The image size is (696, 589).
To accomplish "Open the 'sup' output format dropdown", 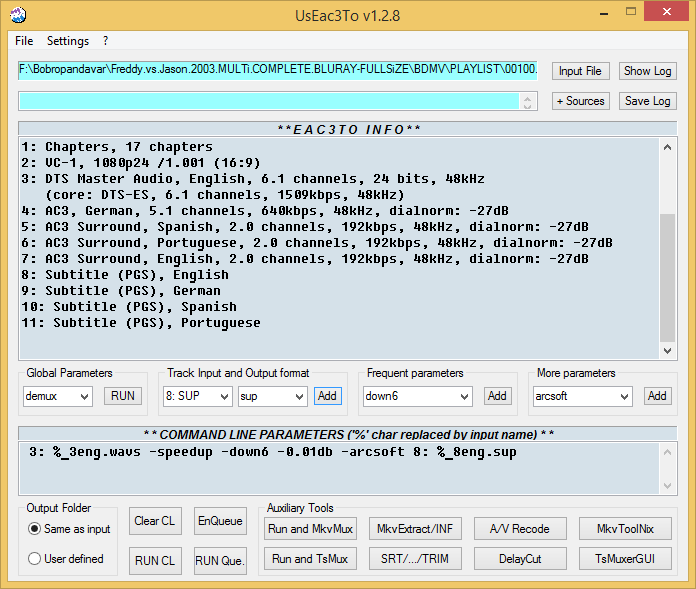I will 273,396.
